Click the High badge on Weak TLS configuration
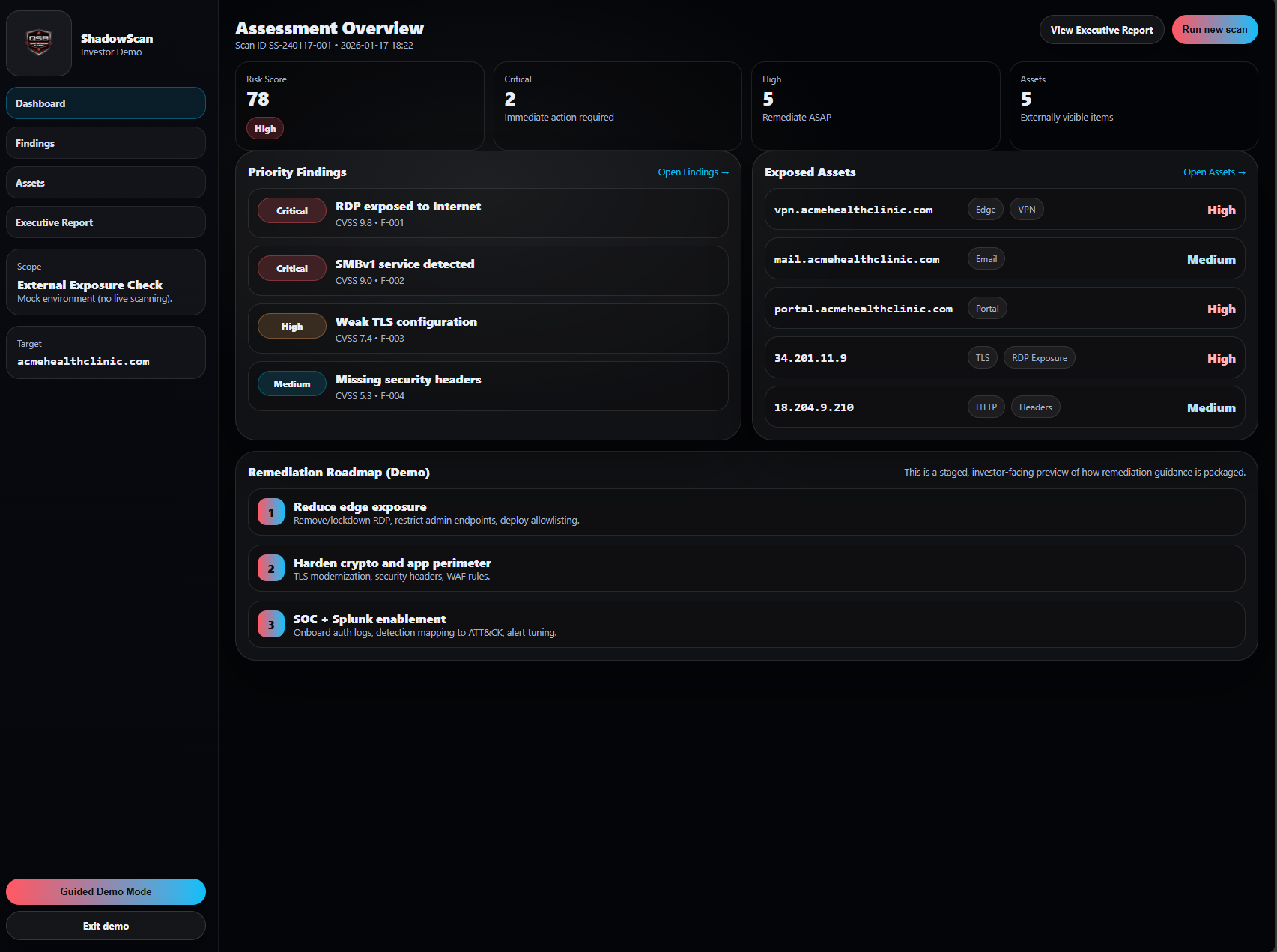This screenshot has width=1277, height=952. click(x=291, y=326)
